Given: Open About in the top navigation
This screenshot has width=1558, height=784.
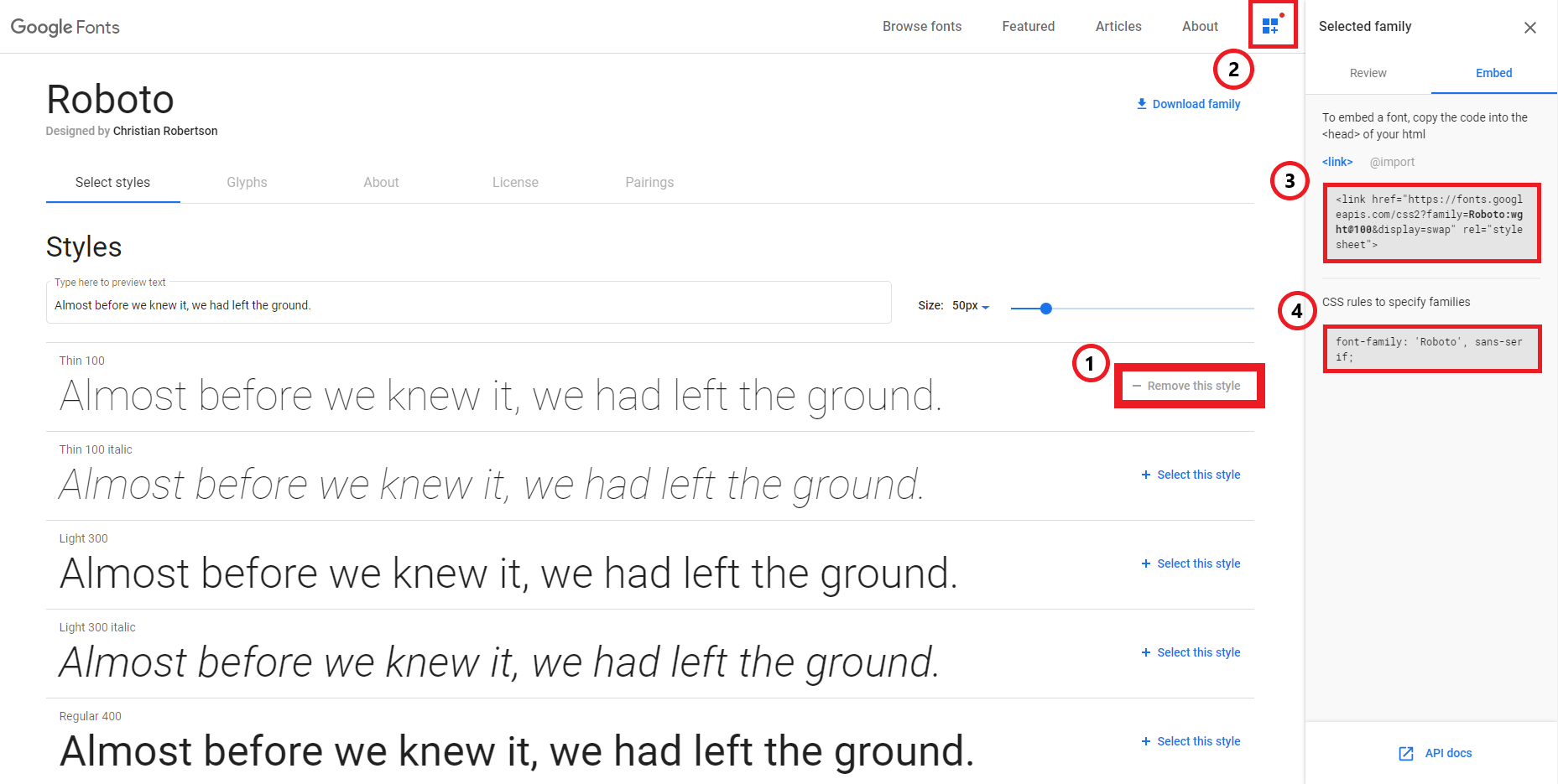Looking at the screenshot, I should [1200, 27].
